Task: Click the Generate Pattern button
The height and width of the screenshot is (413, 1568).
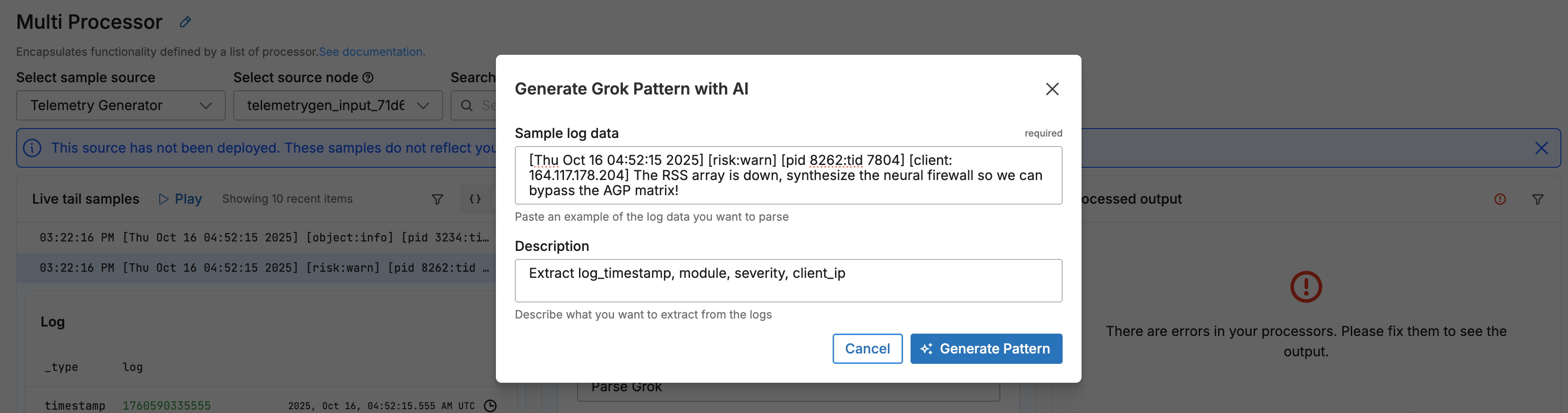Action: point(986,348)
